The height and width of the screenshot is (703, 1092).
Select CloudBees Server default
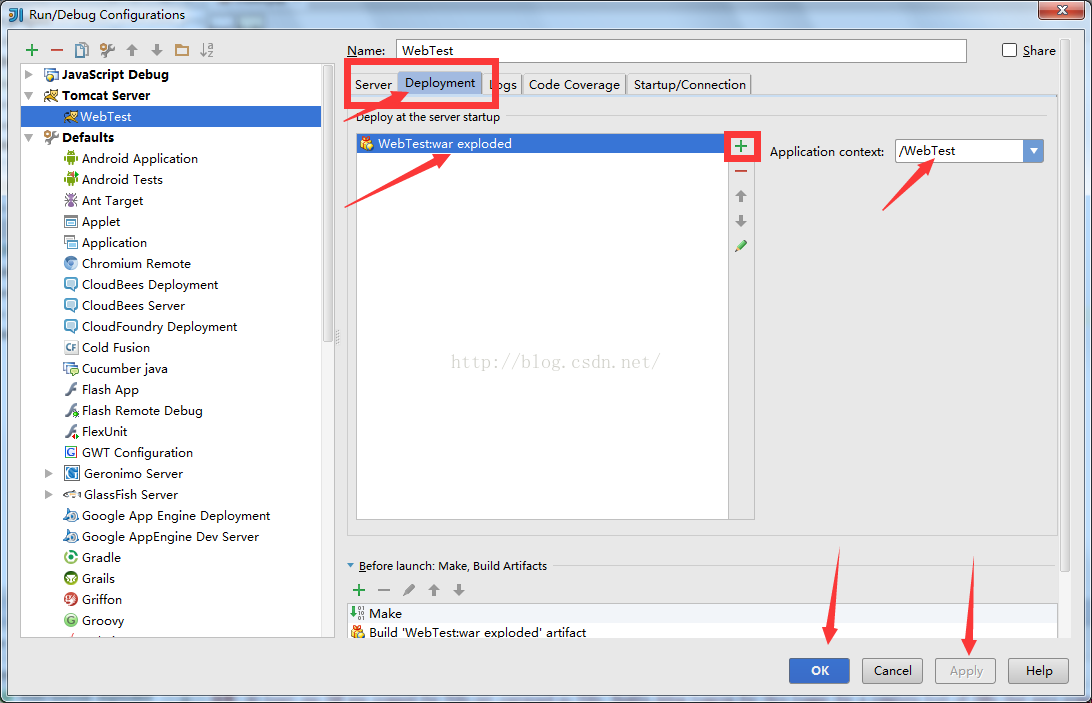pos(125,305)
